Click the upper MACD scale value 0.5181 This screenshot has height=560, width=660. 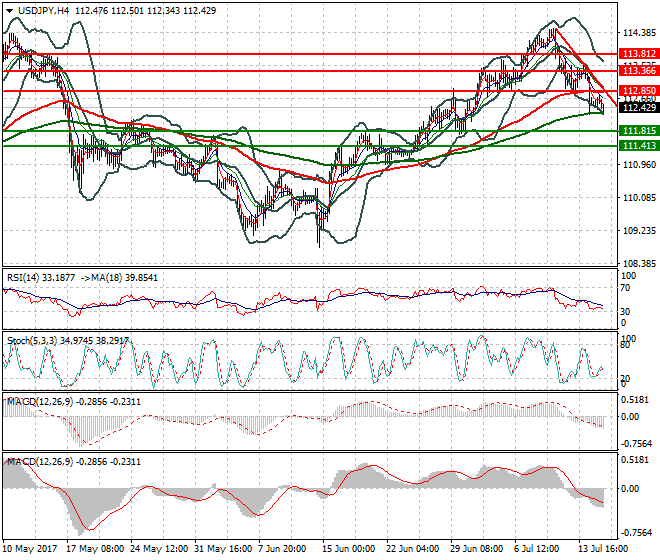[635, 400]
